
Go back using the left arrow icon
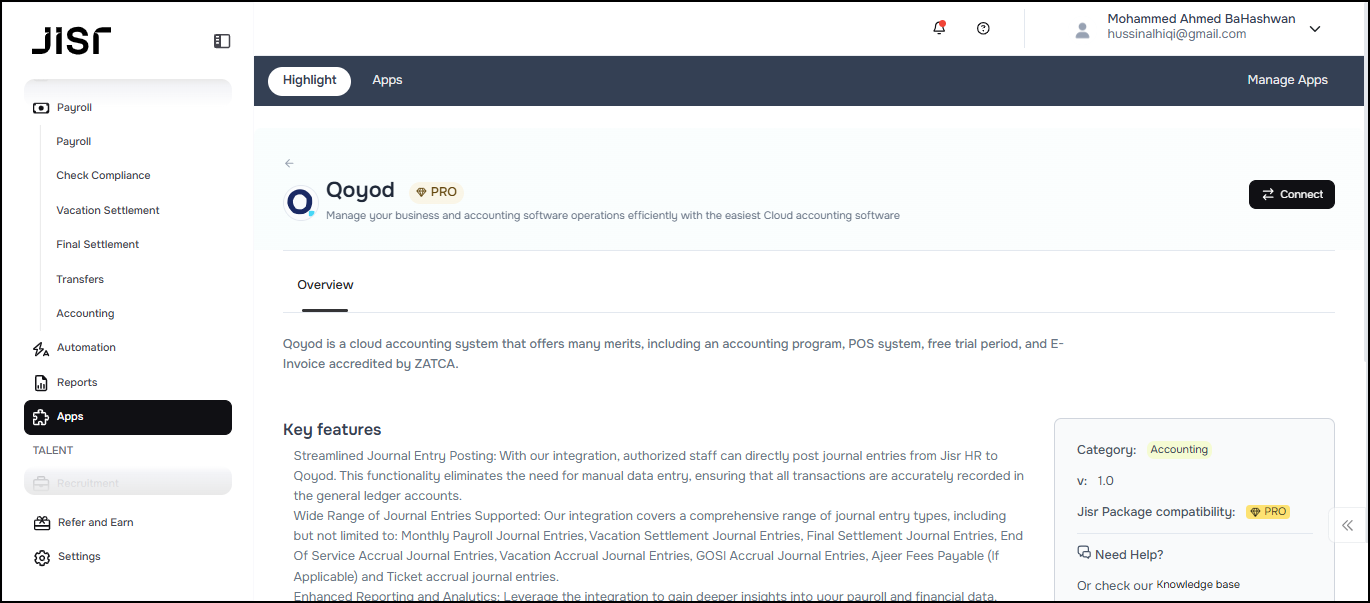289,163
